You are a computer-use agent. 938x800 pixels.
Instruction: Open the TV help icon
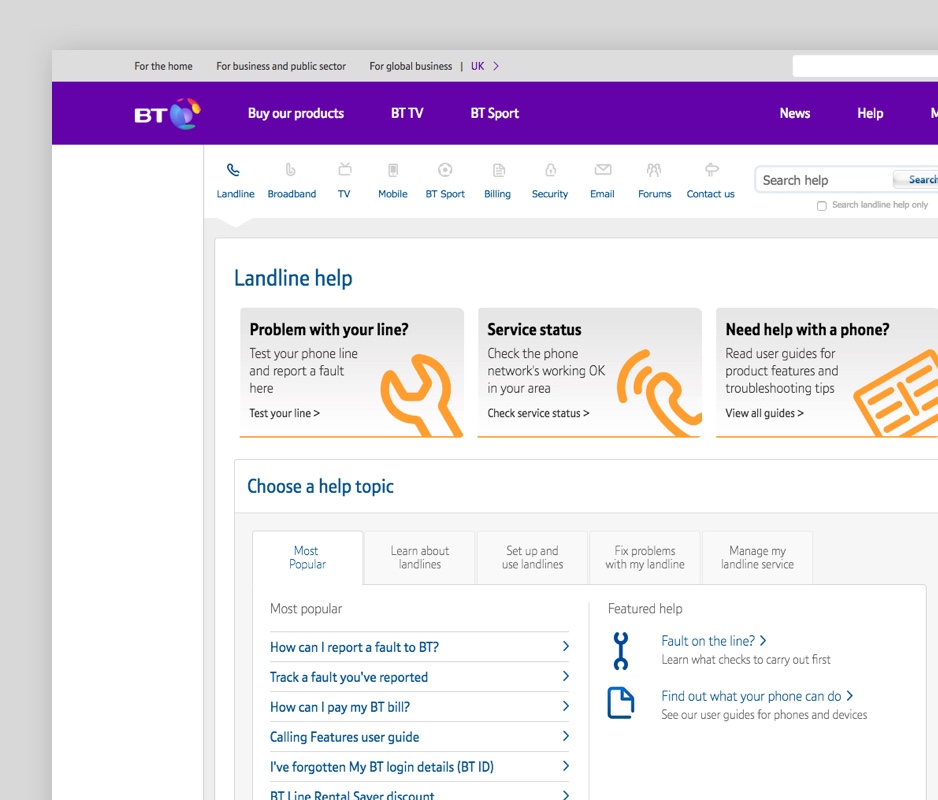tap(344, 171)
